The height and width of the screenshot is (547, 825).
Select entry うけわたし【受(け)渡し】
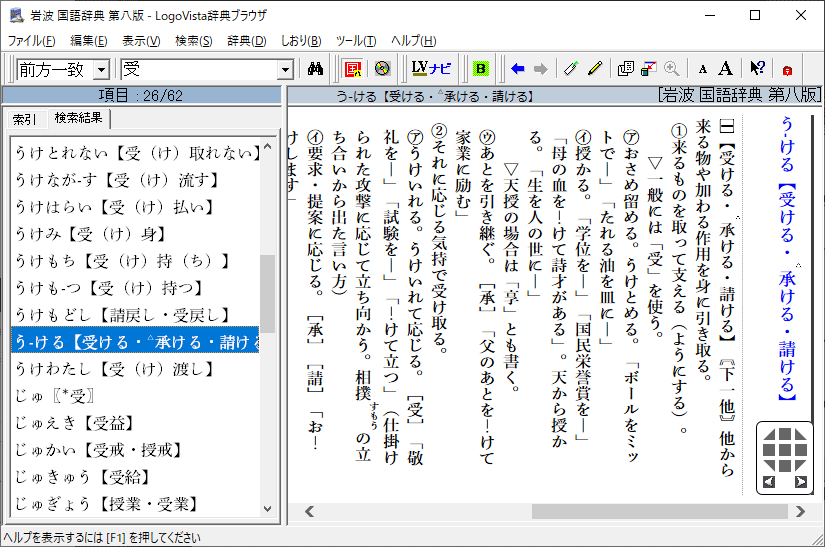pos(136,369)
